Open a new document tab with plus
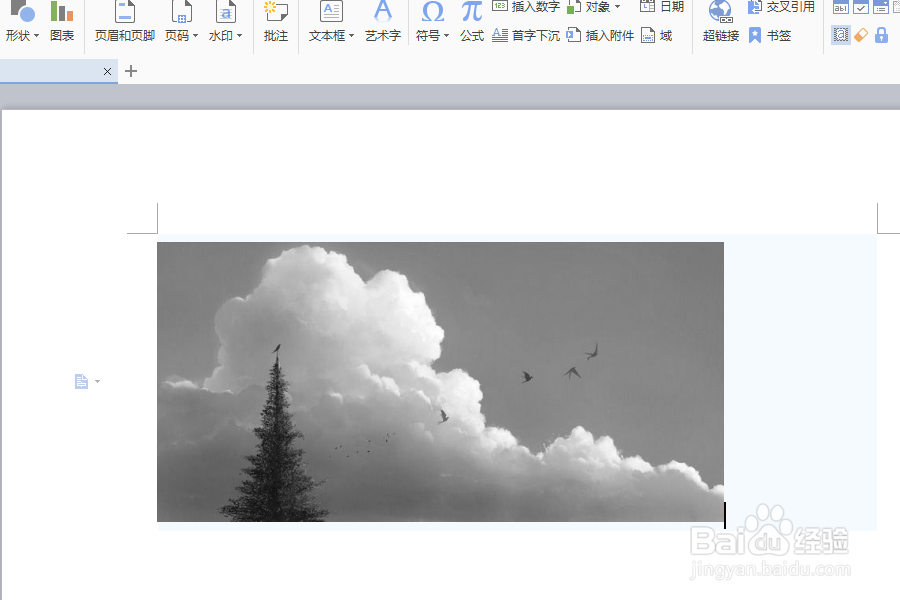This screenshot has width=900, height=600. (x=131, y=71)
